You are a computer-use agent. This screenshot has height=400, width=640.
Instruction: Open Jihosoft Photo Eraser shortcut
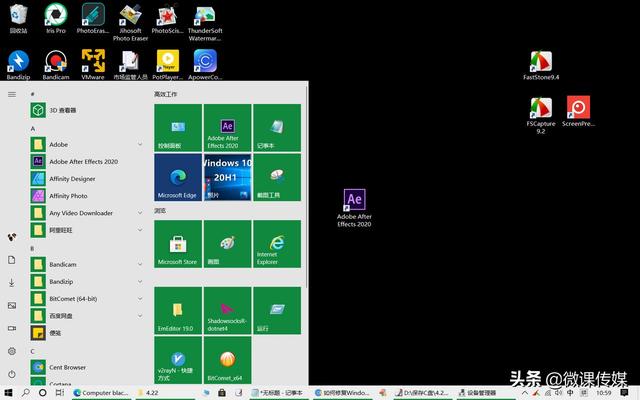(x=130, y=22)
